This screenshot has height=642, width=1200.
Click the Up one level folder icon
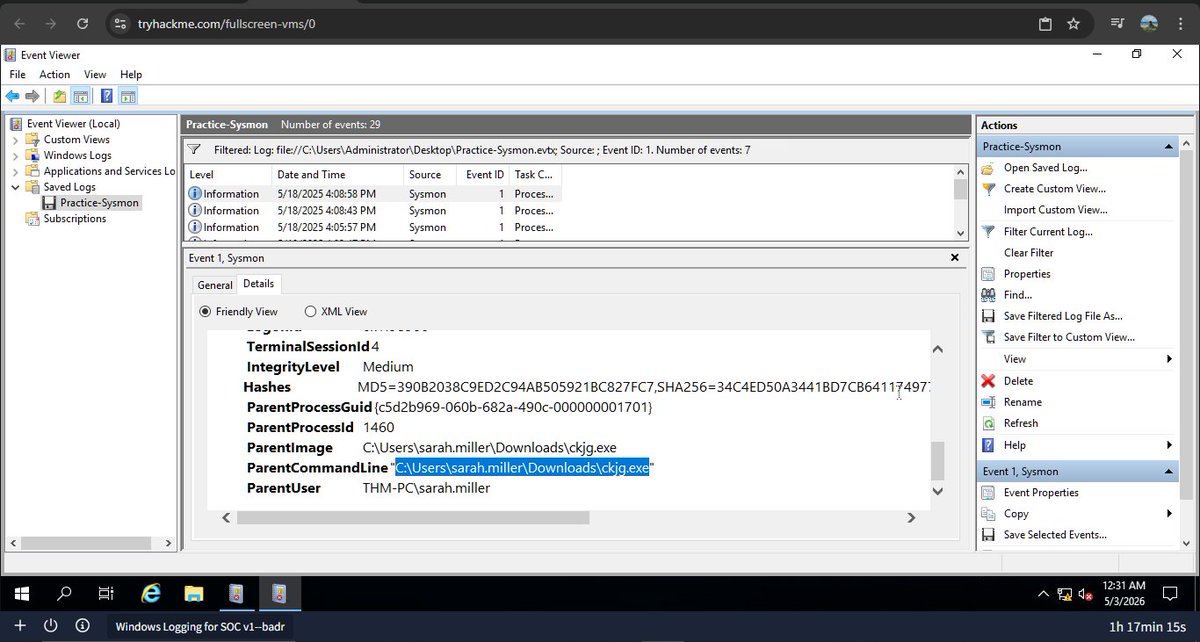[60, 96]
